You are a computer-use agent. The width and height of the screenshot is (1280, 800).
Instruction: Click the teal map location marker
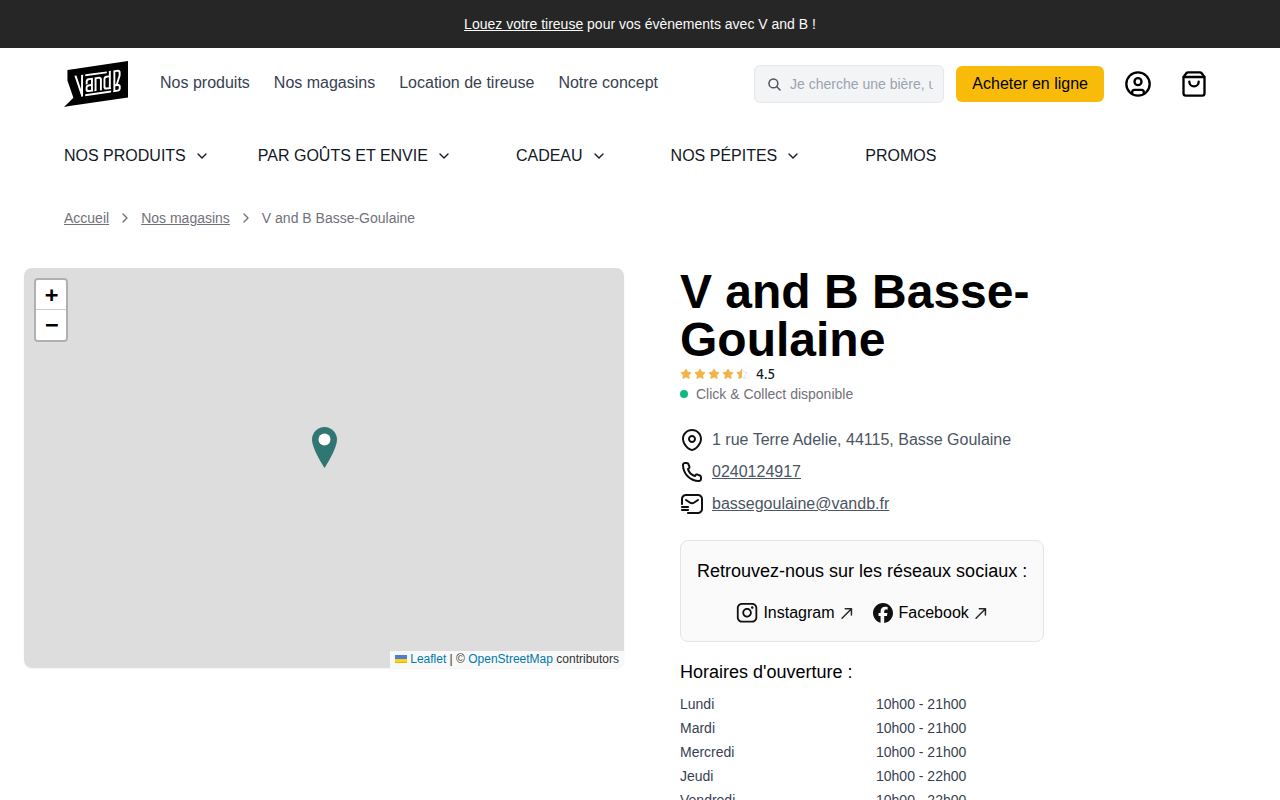pos(324,447)
